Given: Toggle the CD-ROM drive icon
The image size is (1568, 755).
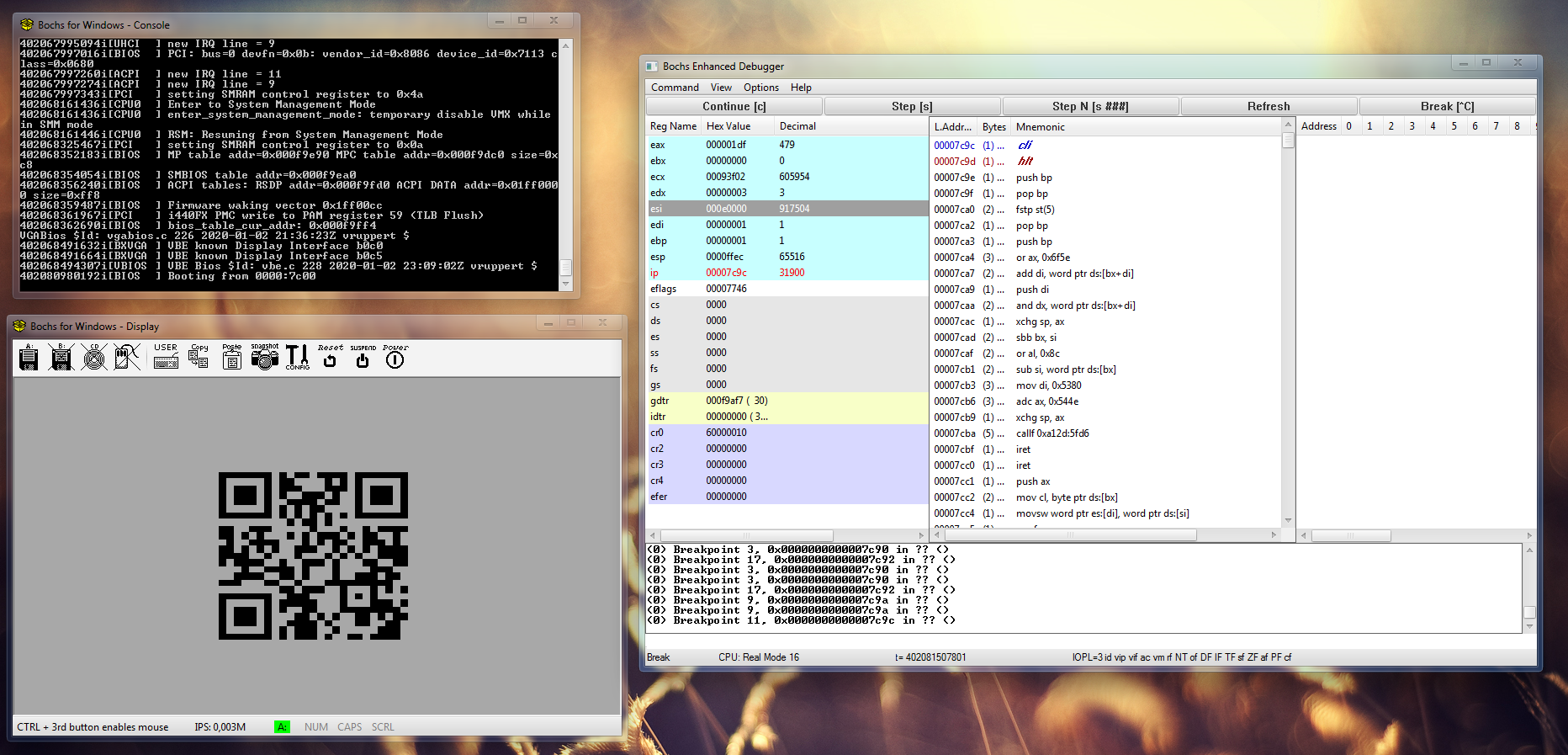Looking at the screenshot, I should click(94, 358).
